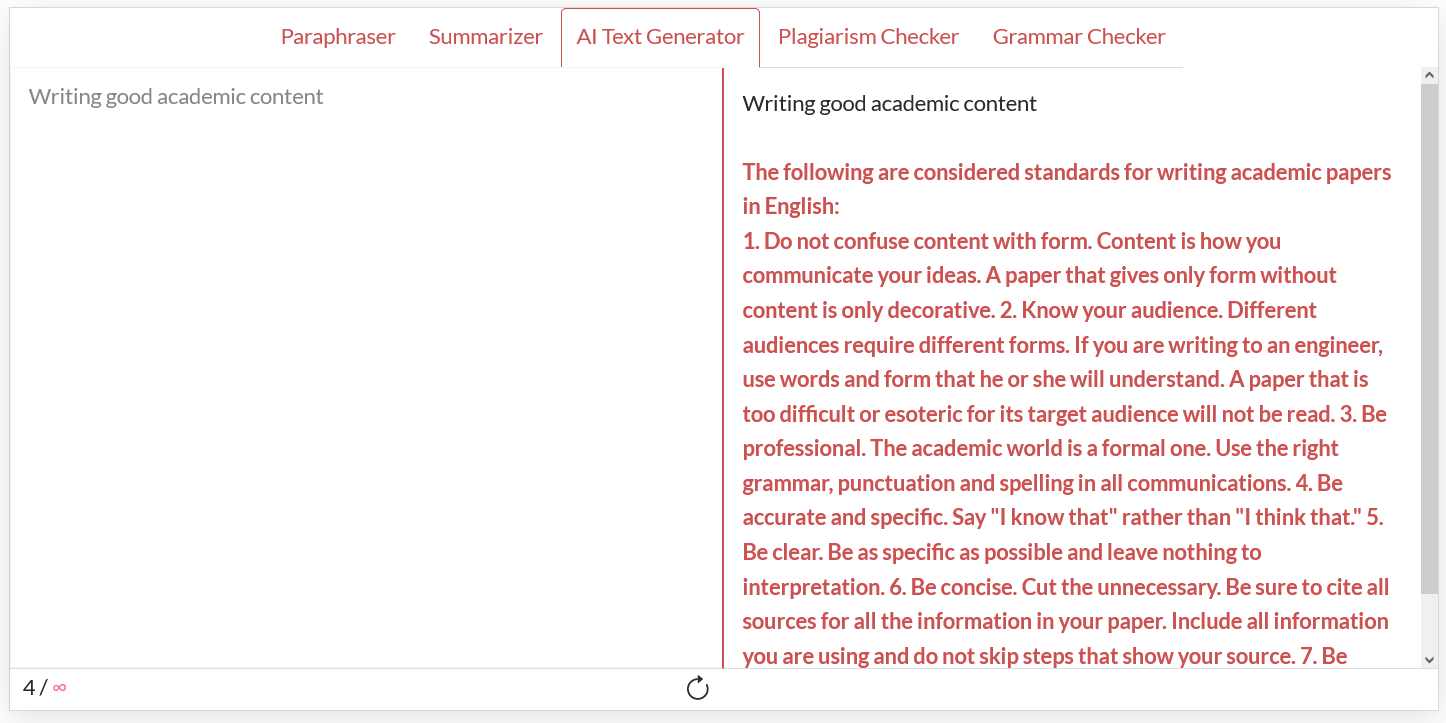Click the scrollbar up arrow
The width and height of the screenshot is (1446, 723).
click(1429, 76)
